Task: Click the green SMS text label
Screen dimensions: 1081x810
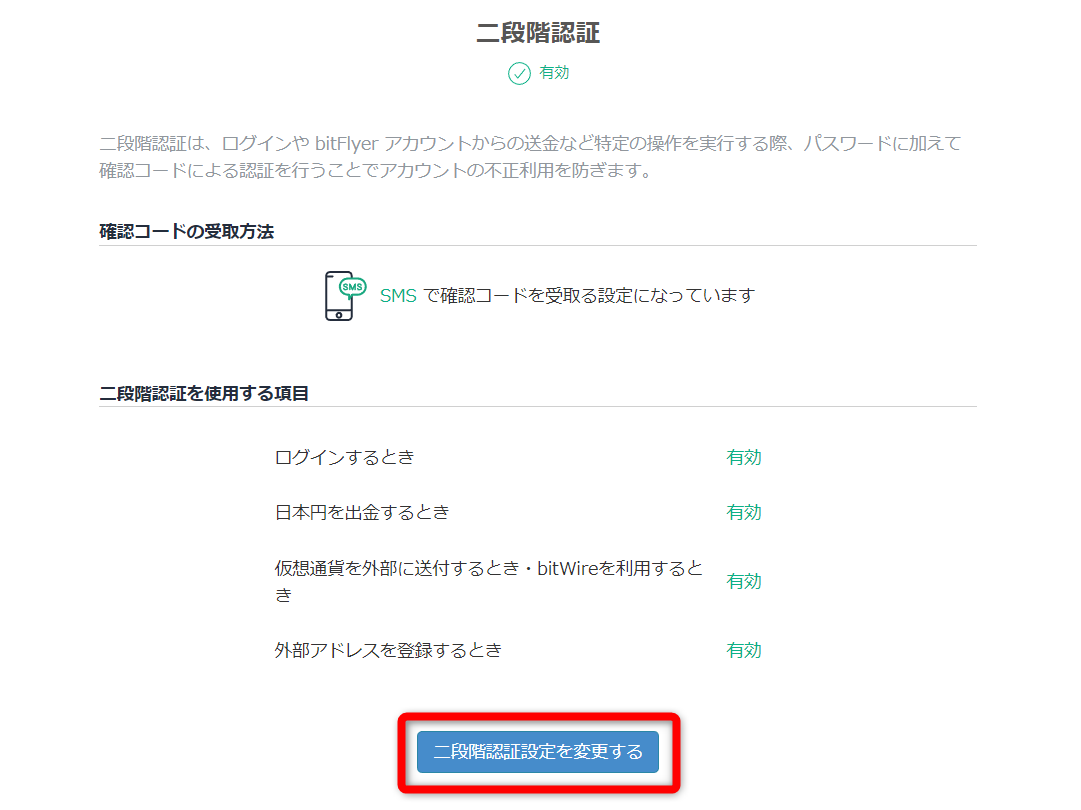Action: point(398,296)
